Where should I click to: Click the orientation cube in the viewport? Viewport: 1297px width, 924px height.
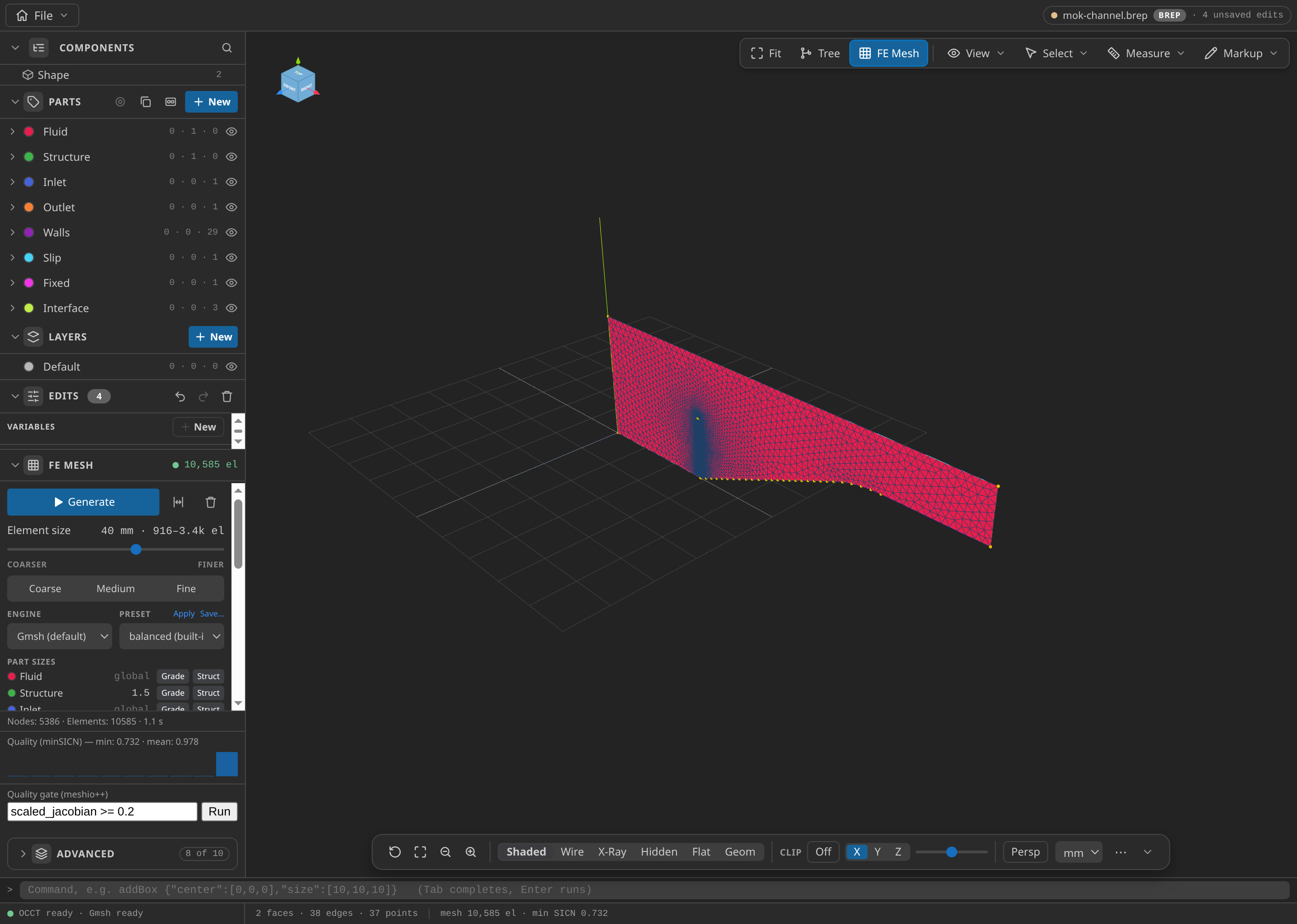(298, 83)
